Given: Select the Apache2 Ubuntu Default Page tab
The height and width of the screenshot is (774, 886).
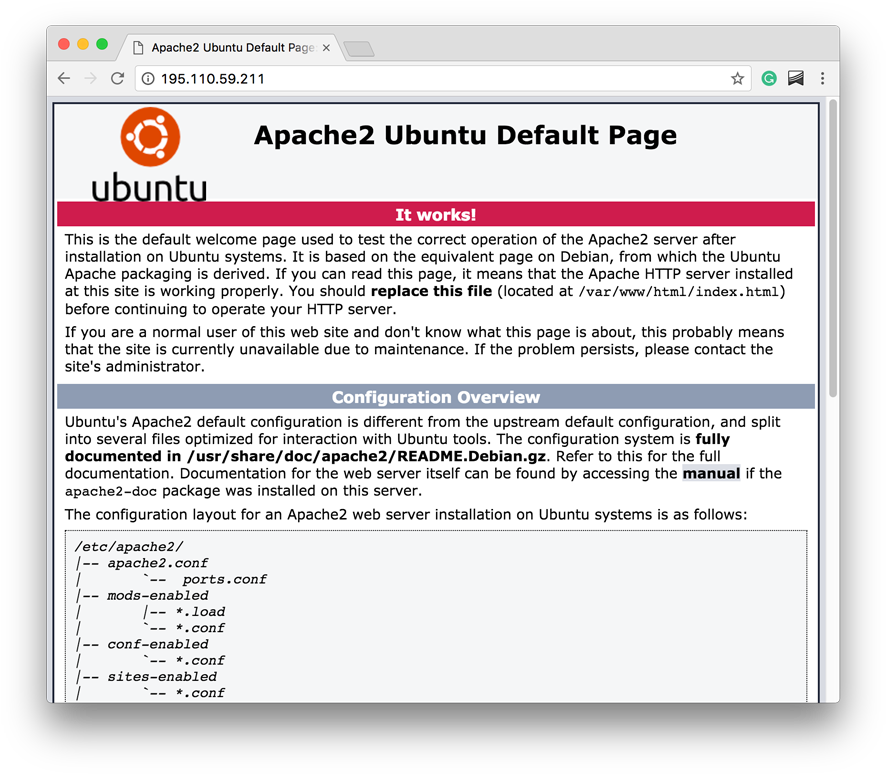Looking at the screenshot, I should tap(230, 45).
